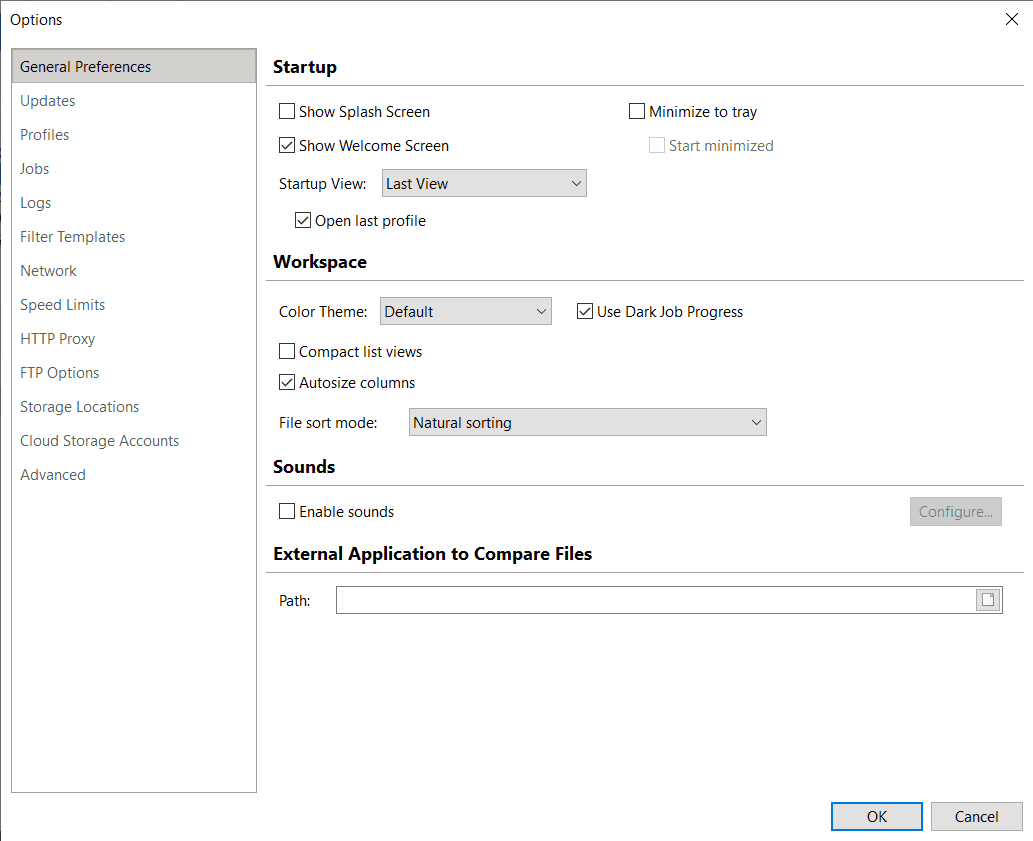
Task: Switch to the Updates section
Action: pos(48,101)
